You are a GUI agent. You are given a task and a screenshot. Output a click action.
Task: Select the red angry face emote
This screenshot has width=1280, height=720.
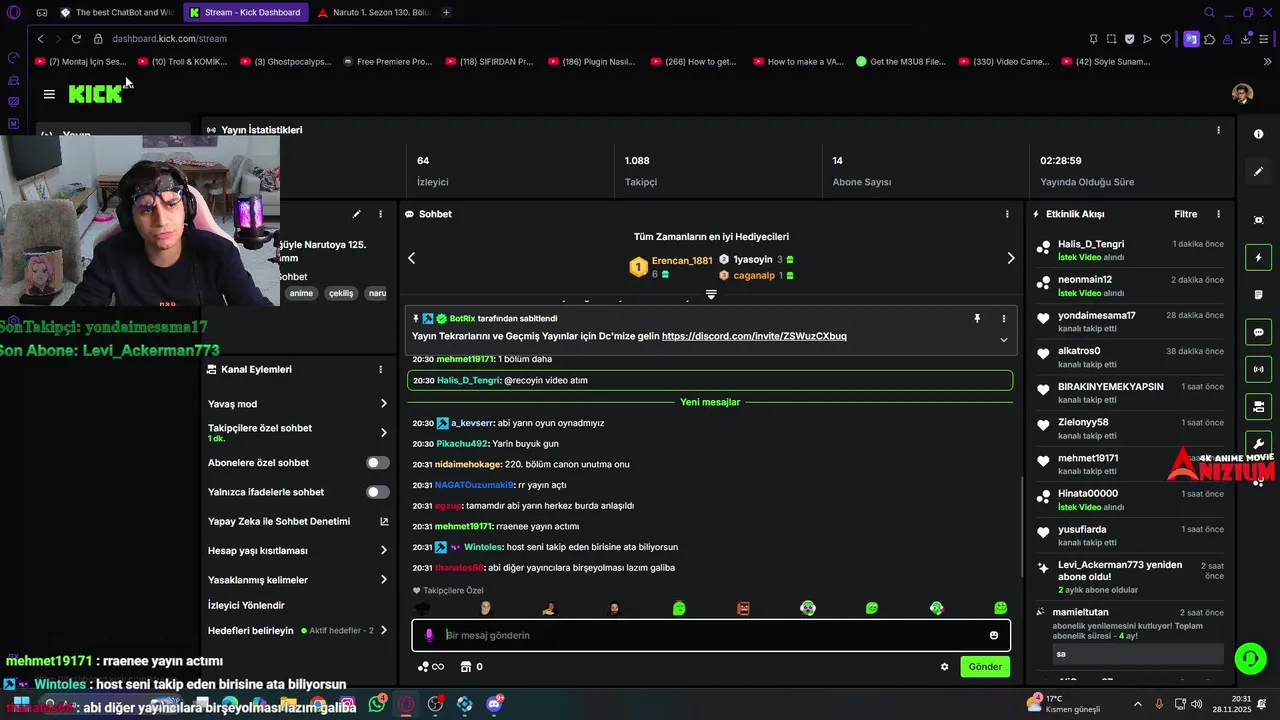pyautogui.click(x=743, y=608)
